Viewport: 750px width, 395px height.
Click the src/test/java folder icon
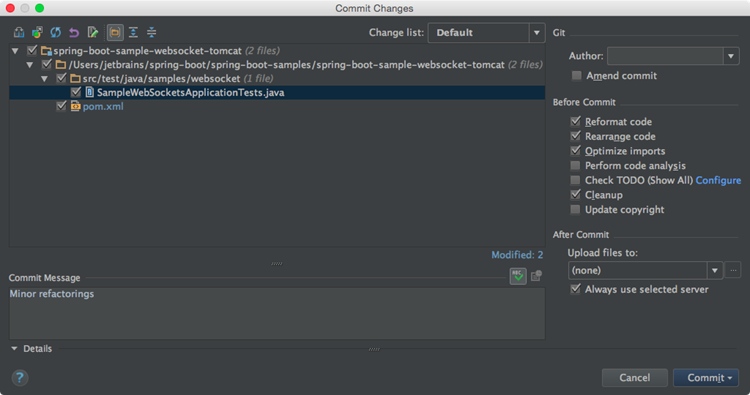(76, 78)
